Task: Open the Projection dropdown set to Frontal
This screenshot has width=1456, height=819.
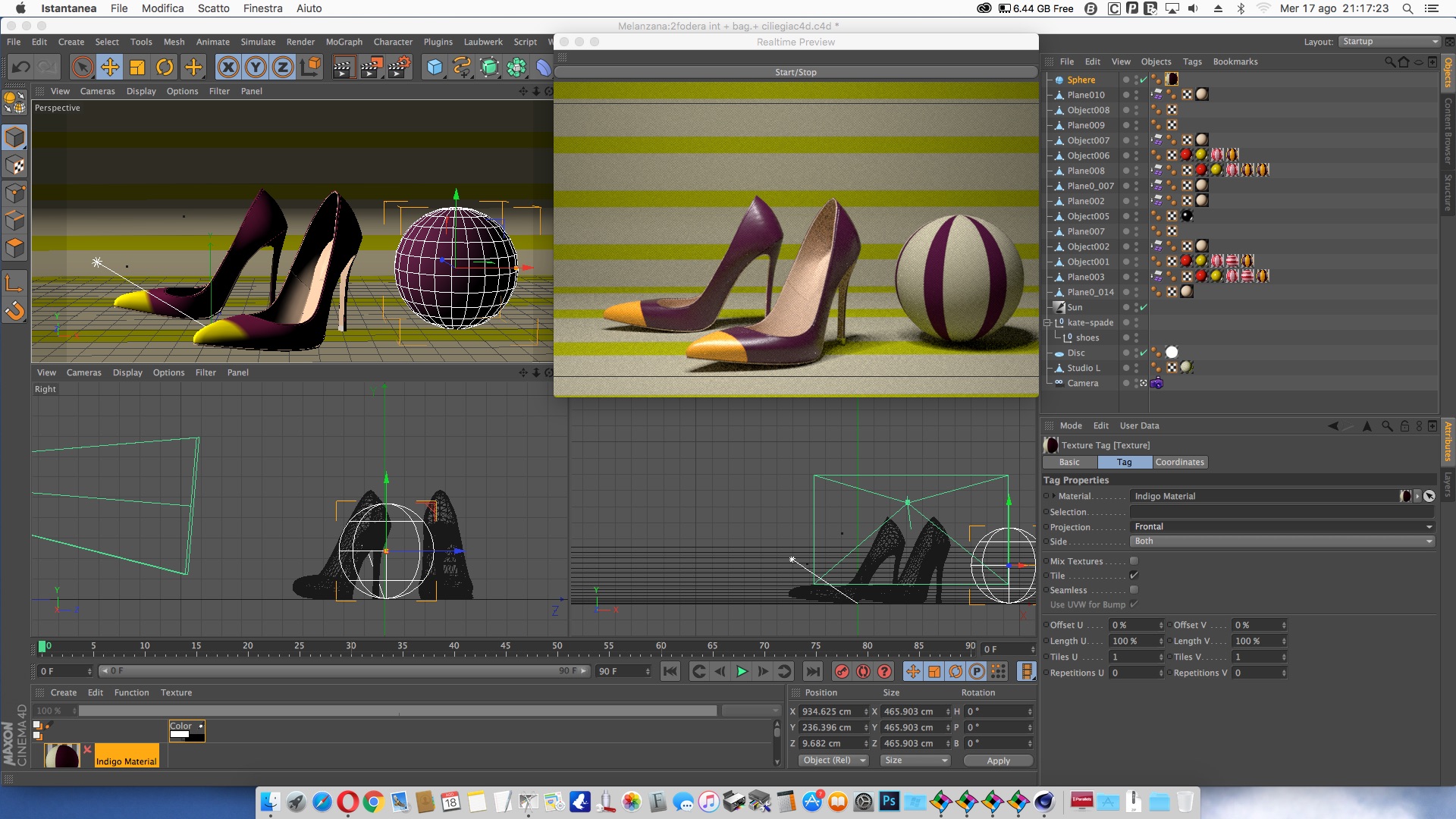Action: (1282, 527)
